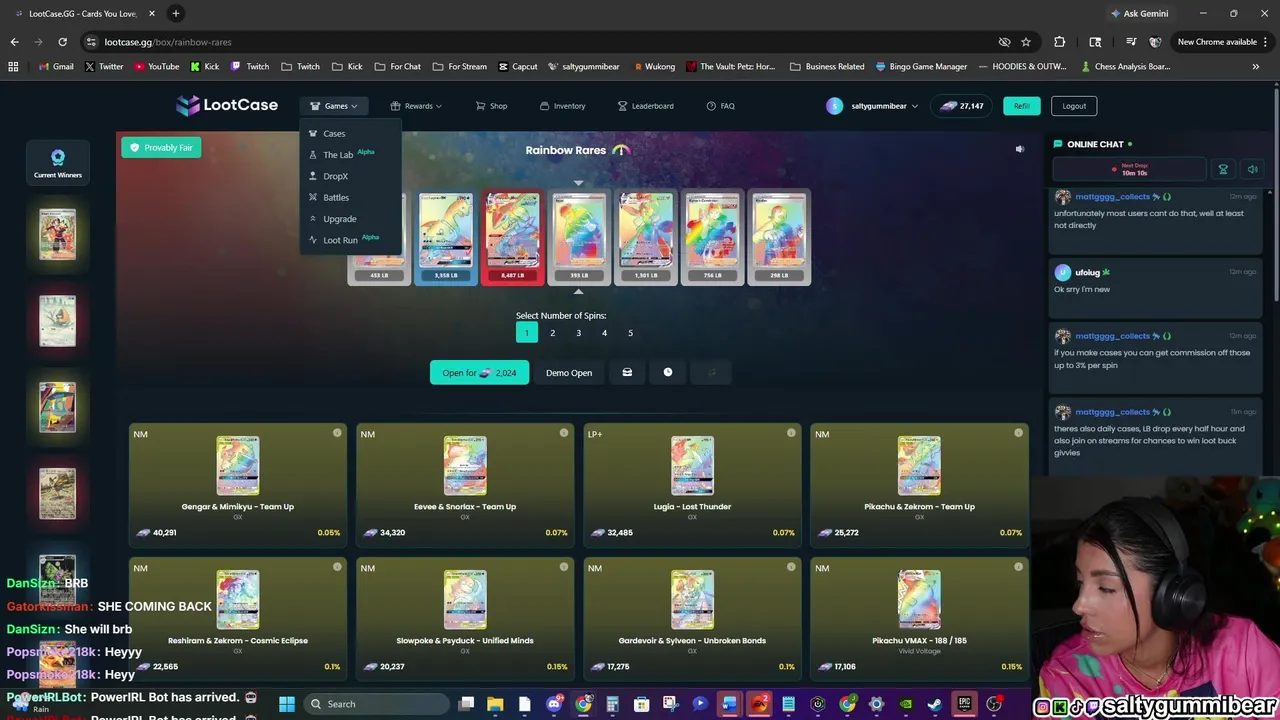Click the LootCase logo
The image size is (1280, 720).
coord(227,105)
